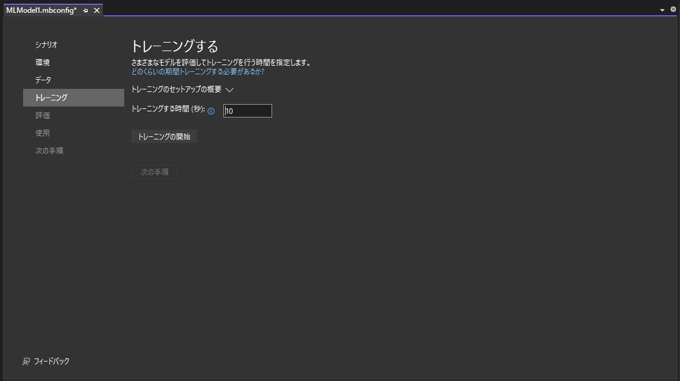Click the トレーニングの開始 button
Image resolution: width=680 pixels, height=381 pixels.
(x=164, y=137)
